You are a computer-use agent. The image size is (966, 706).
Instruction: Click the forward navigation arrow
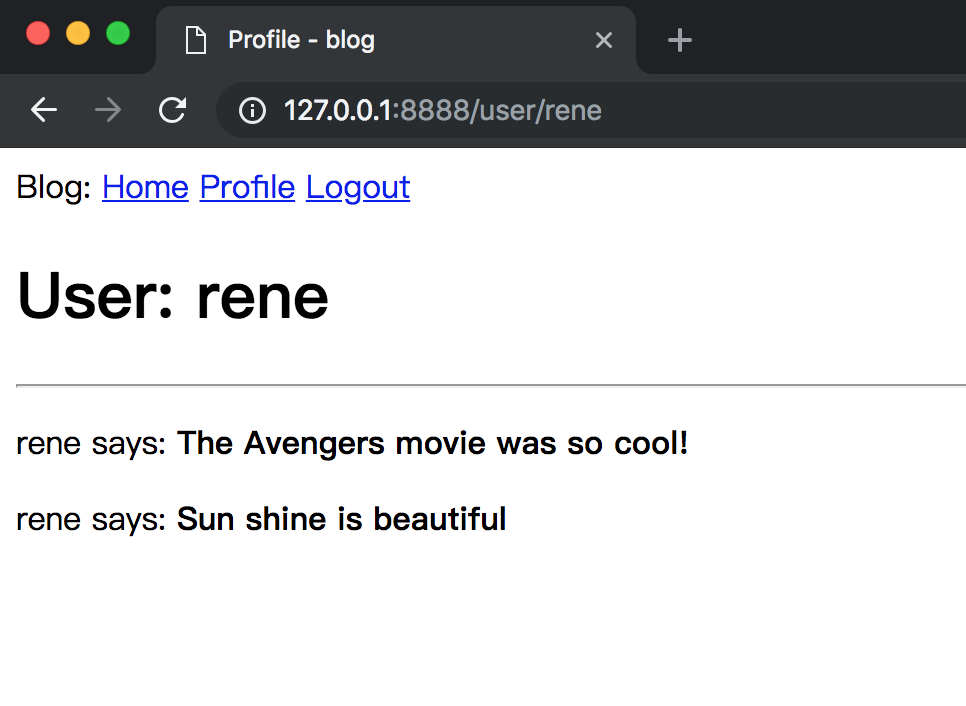[108, 110]
